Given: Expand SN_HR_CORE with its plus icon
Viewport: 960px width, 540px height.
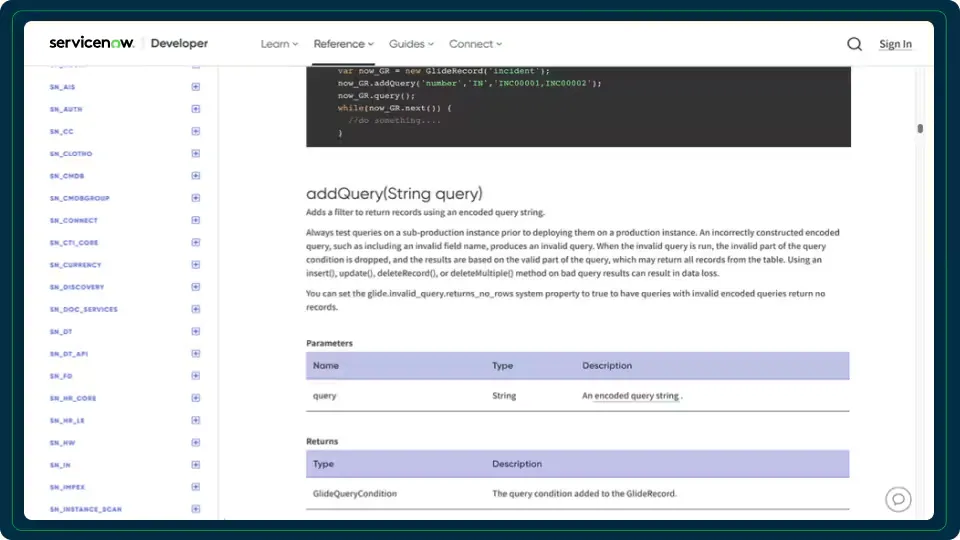Looking at the screenshot, I should 195,398.
